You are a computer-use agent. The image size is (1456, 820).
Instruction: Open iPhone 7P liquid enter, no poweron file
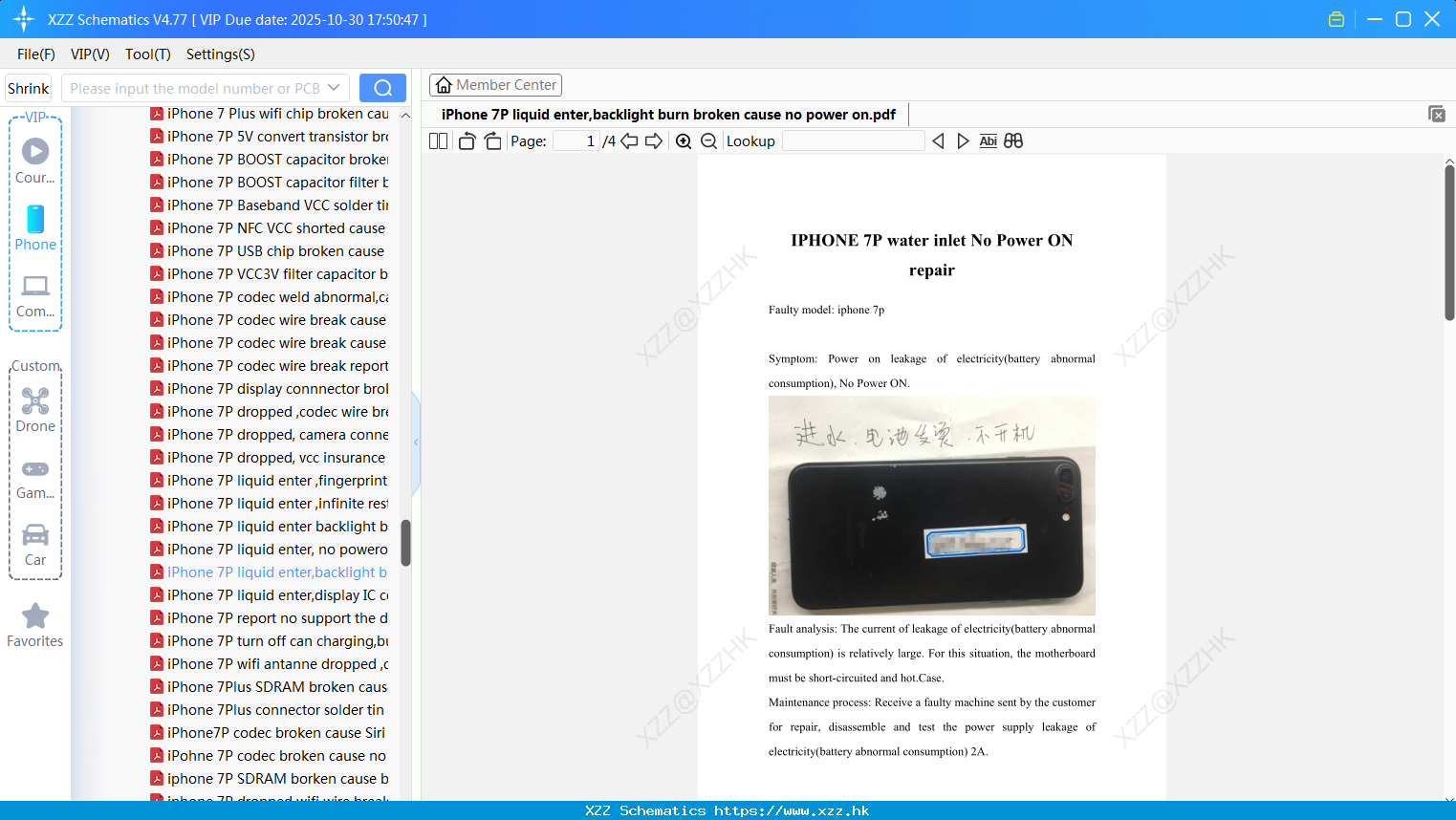270,550
